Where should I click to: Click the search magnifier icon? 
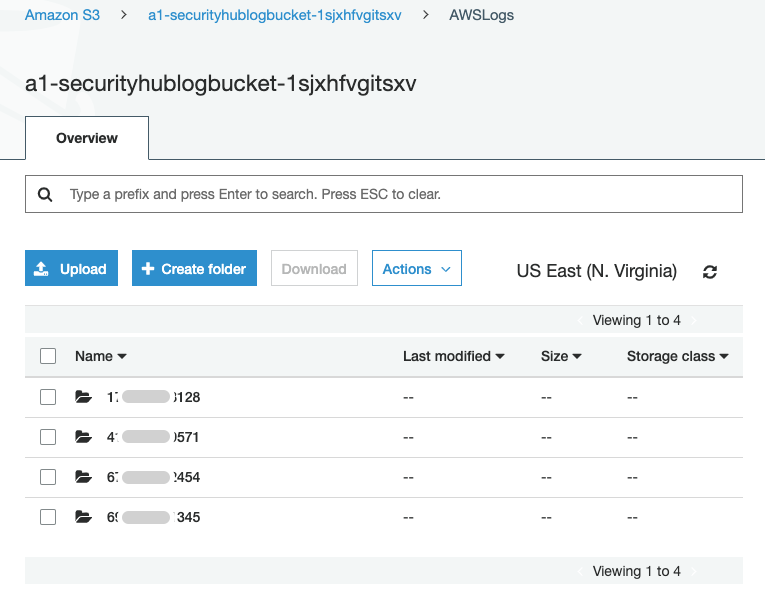[45, 195]
